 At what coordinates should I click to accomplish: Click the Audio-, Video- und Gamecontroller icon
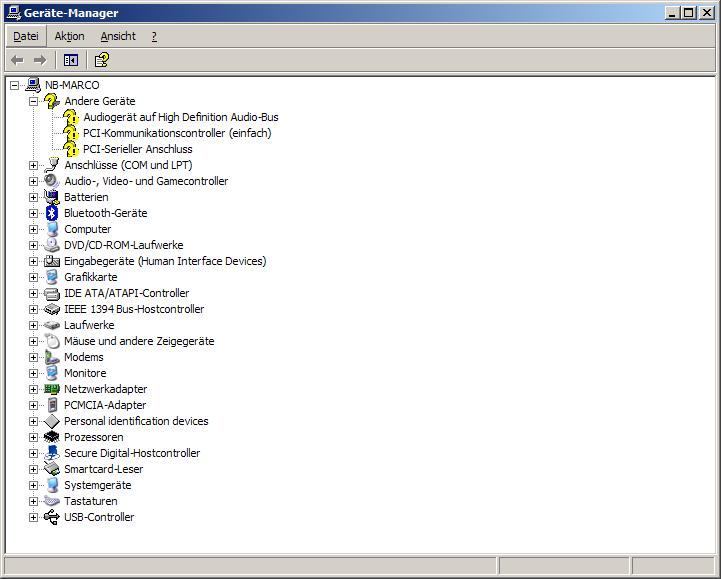pyautogui.click(x=52, y=181)
